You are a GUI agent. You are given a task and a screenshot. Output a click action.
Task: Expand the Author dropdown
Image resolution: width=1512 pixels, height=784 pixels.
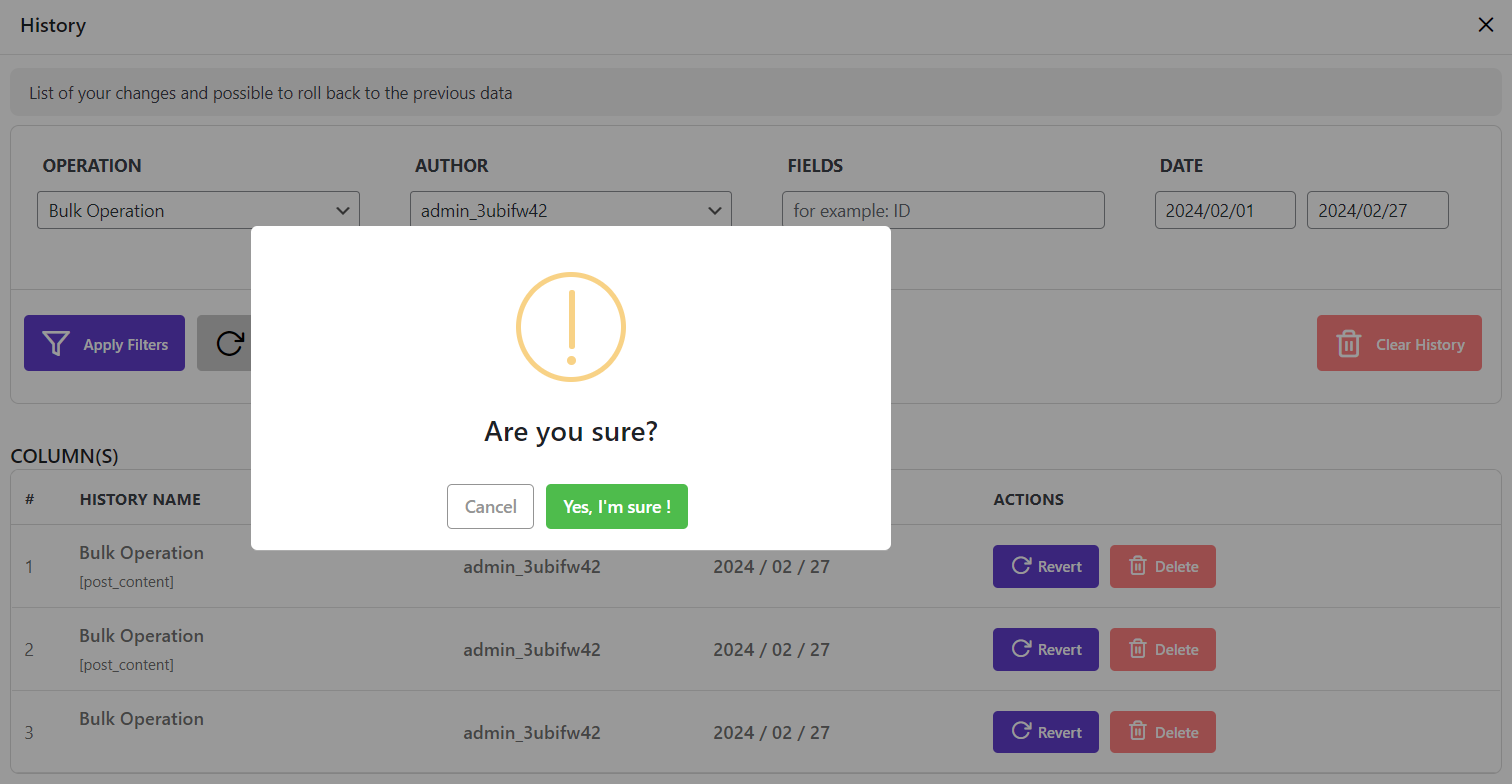(570, 211)
